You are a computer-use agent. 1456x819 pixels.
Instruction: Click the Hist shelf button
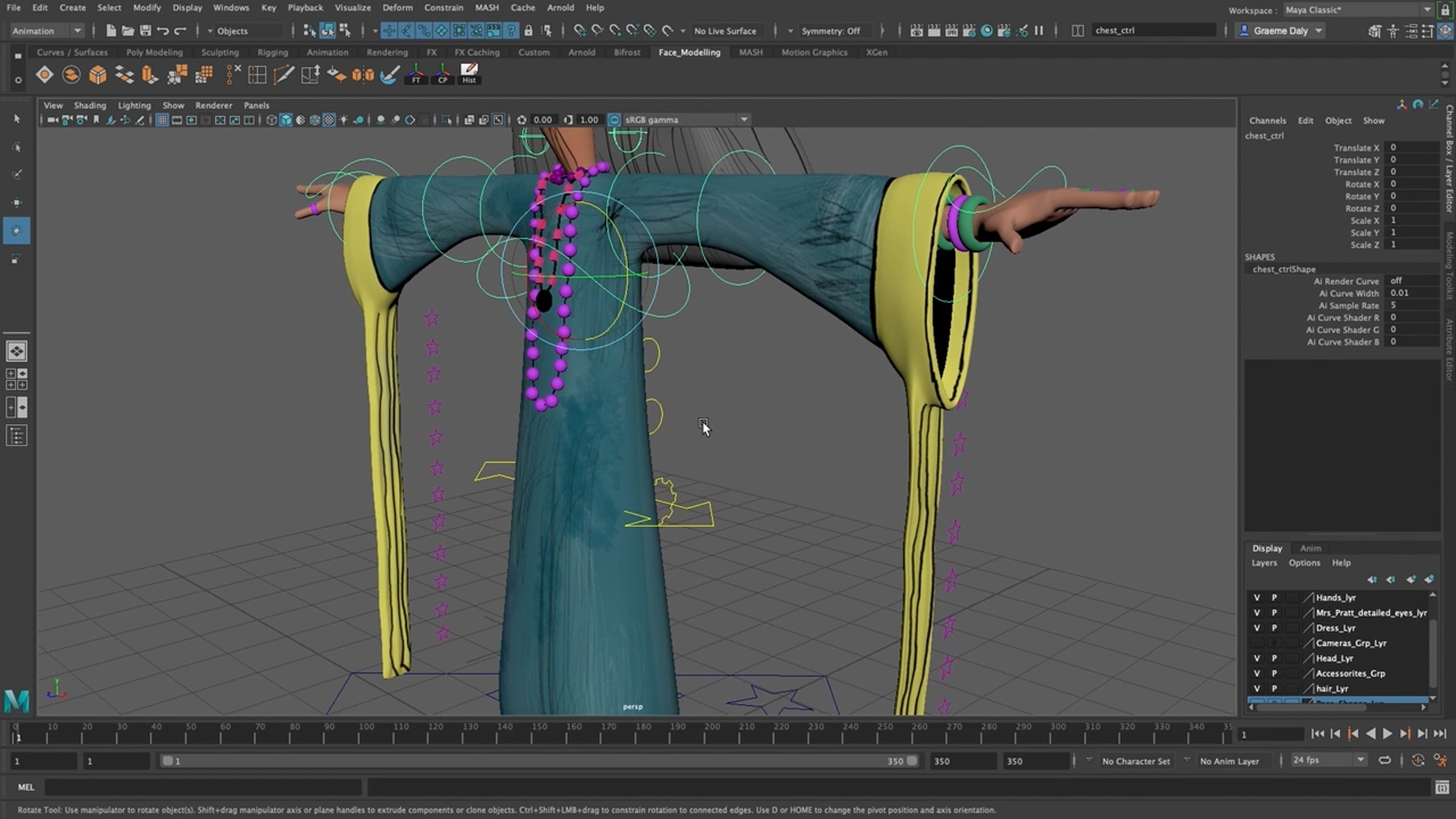tap(469, 74)
